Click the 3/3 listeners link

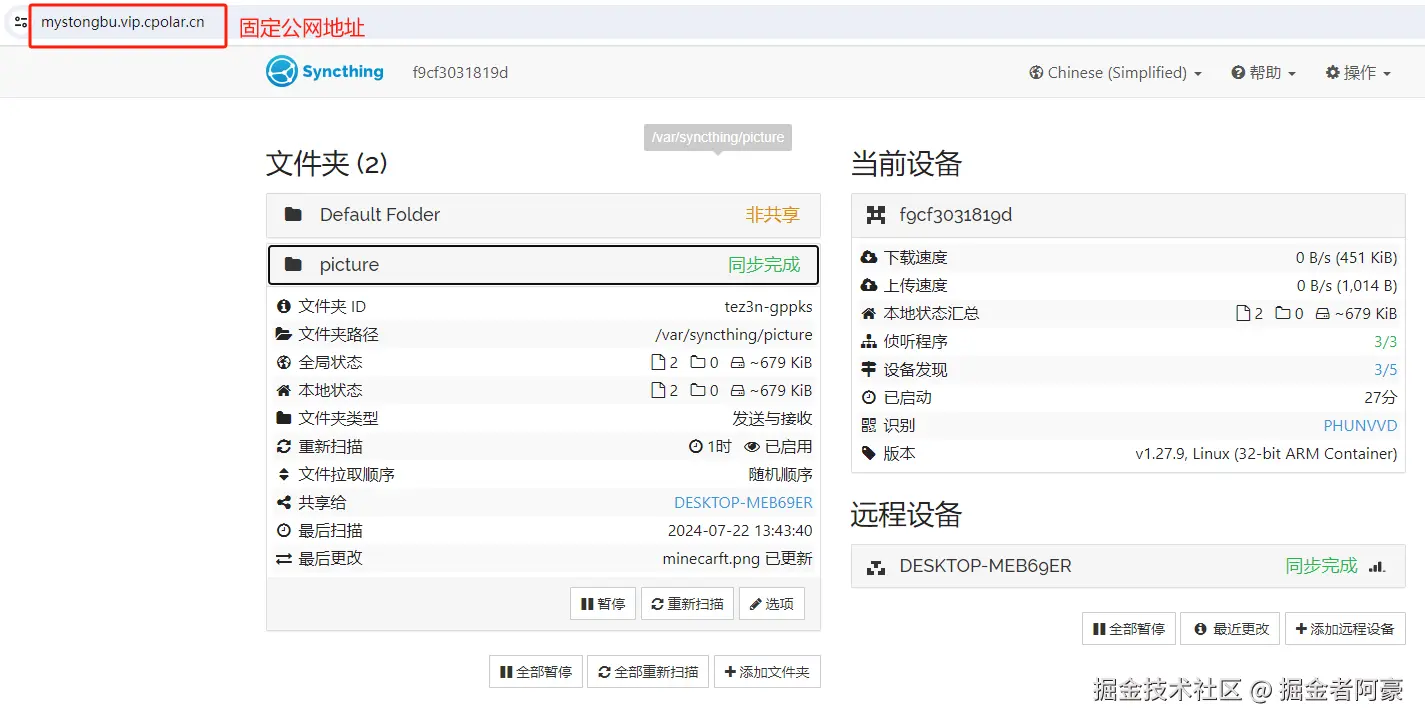[1386, 341]
